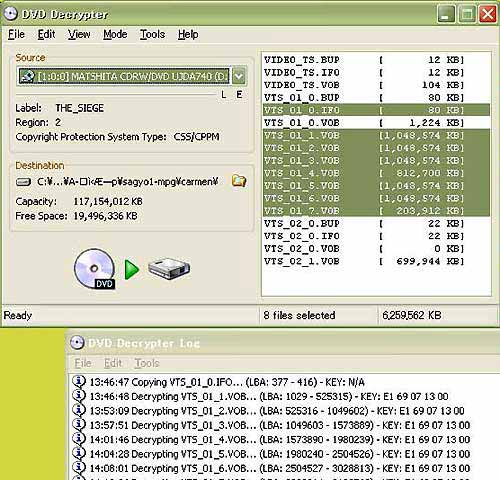Open the File menu in DVD Decrypter
The height and width of the screenshot is (480, 500).
(x=16, y=34)
